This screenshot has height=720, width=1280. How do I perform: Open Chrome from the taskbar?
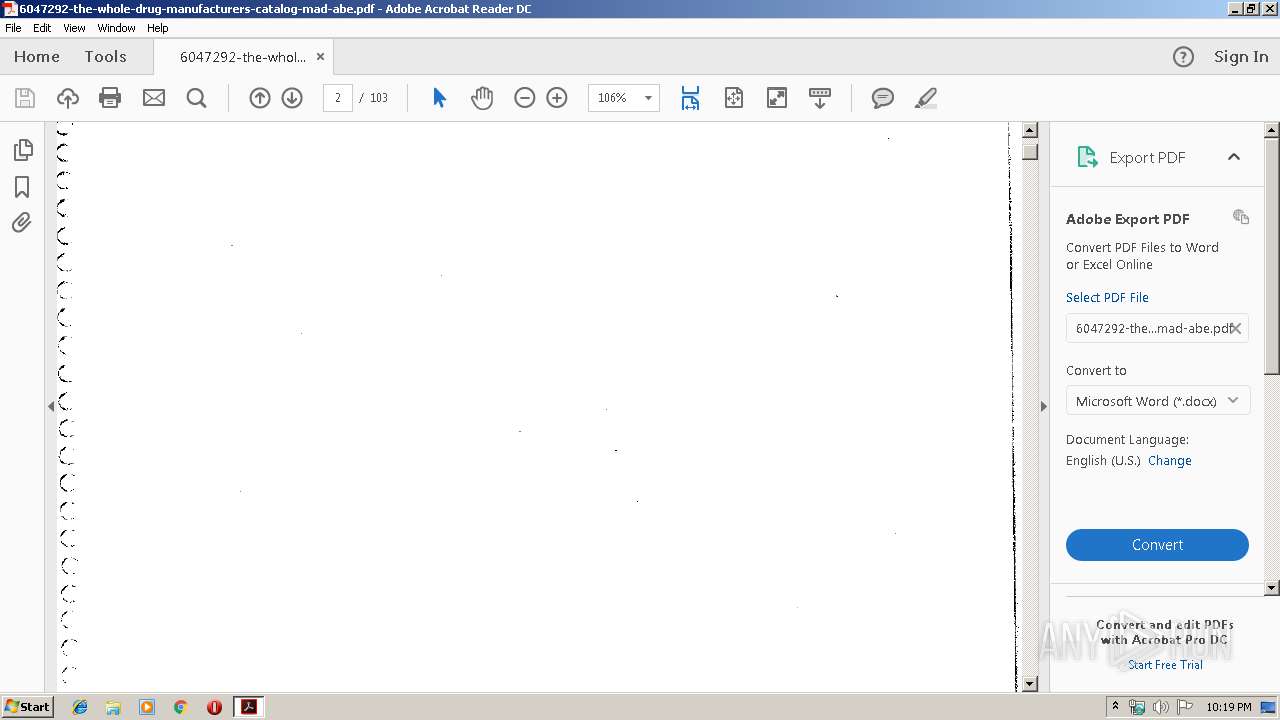click(180, 707)
